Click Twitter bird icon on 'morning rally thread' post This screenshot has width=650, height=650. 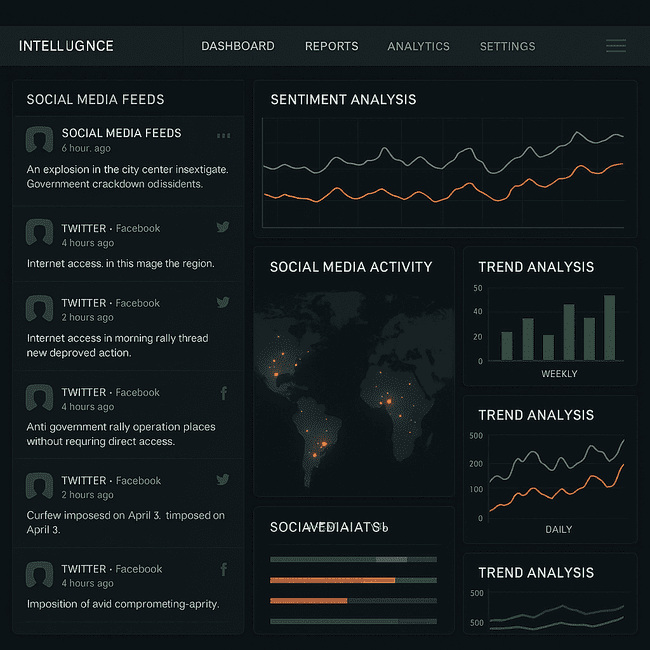(x=223, y=302)
